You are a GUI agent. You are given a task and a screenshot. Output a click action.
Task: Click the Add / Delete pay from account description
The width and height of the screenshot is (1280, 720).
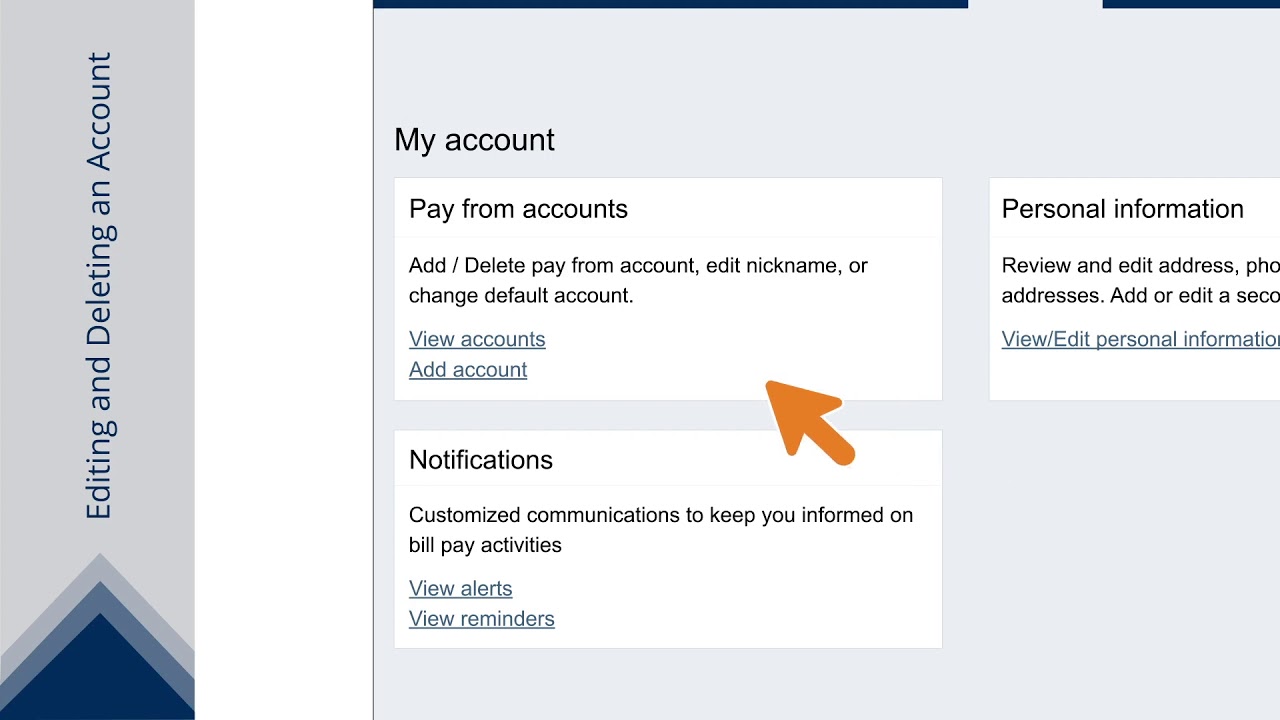(x=638, y=280)
